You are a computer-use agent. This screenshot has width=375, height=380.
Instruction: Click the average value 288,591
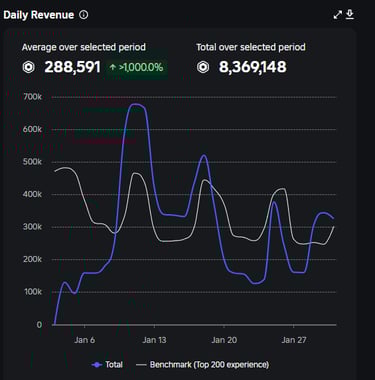72,67
